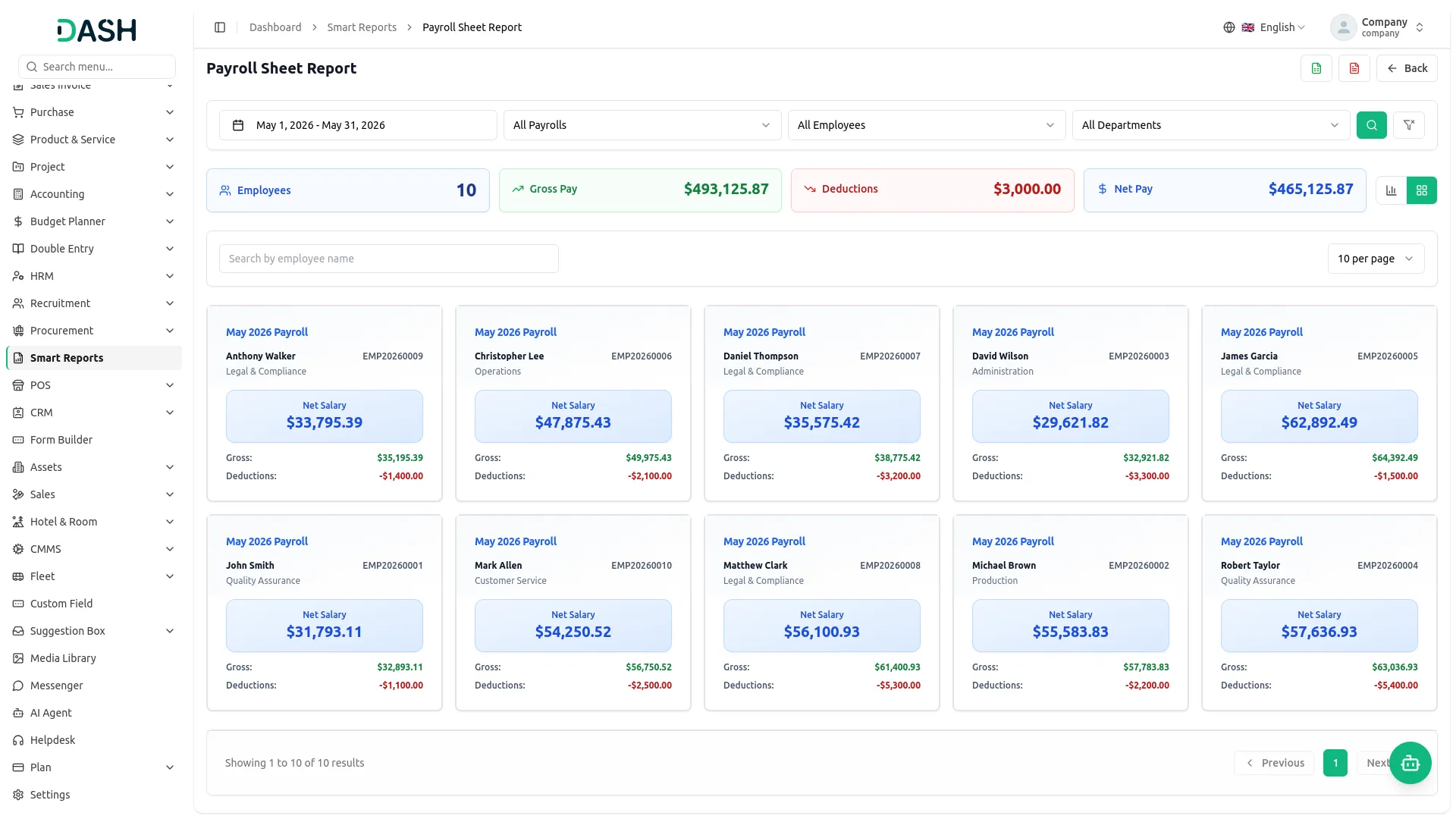Screen dimensions: 1456x819
Task: Click the Purchase cart icon
Action: pyautogui.click(x=18, y=112)
